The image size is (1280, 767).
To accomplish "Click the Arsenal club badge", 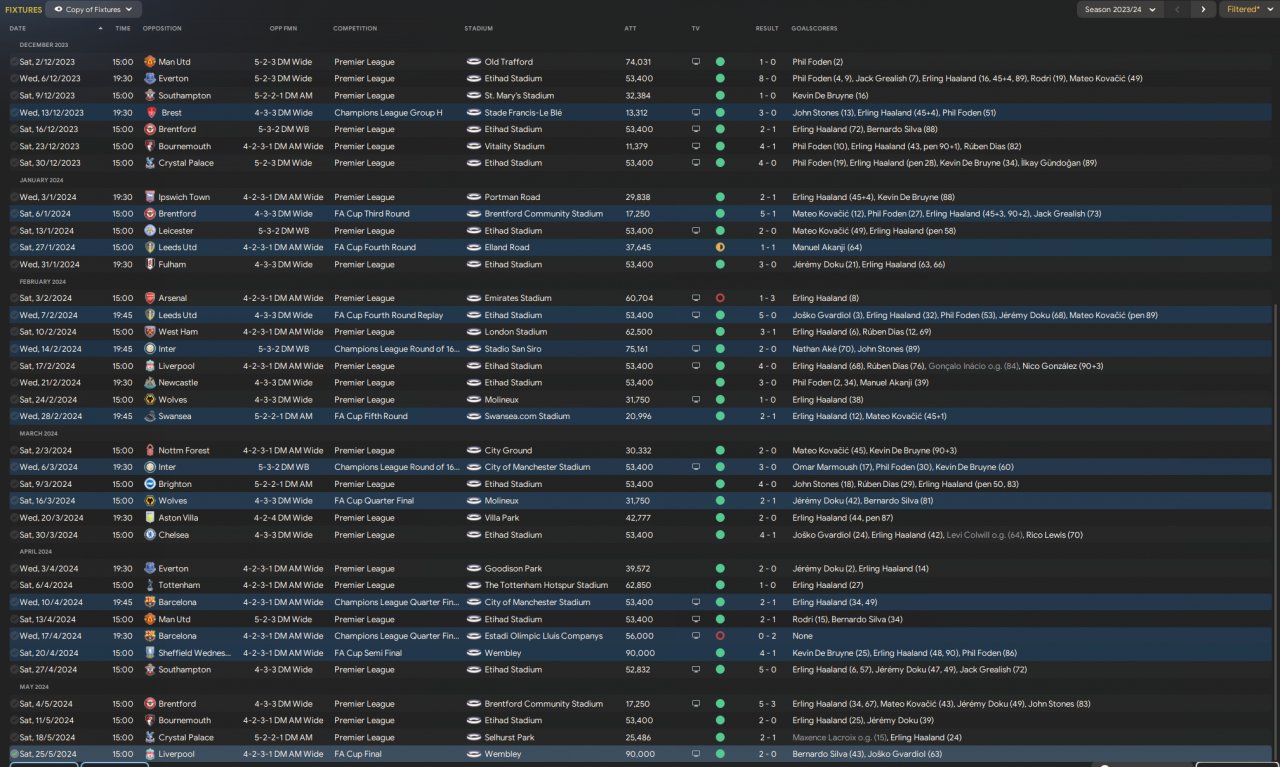I will [x=150, y=298].
